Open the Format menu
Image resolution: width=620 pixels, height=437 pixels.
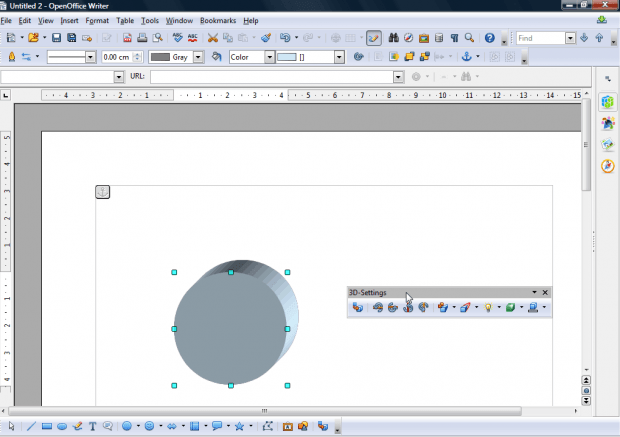tap(97, 20)
